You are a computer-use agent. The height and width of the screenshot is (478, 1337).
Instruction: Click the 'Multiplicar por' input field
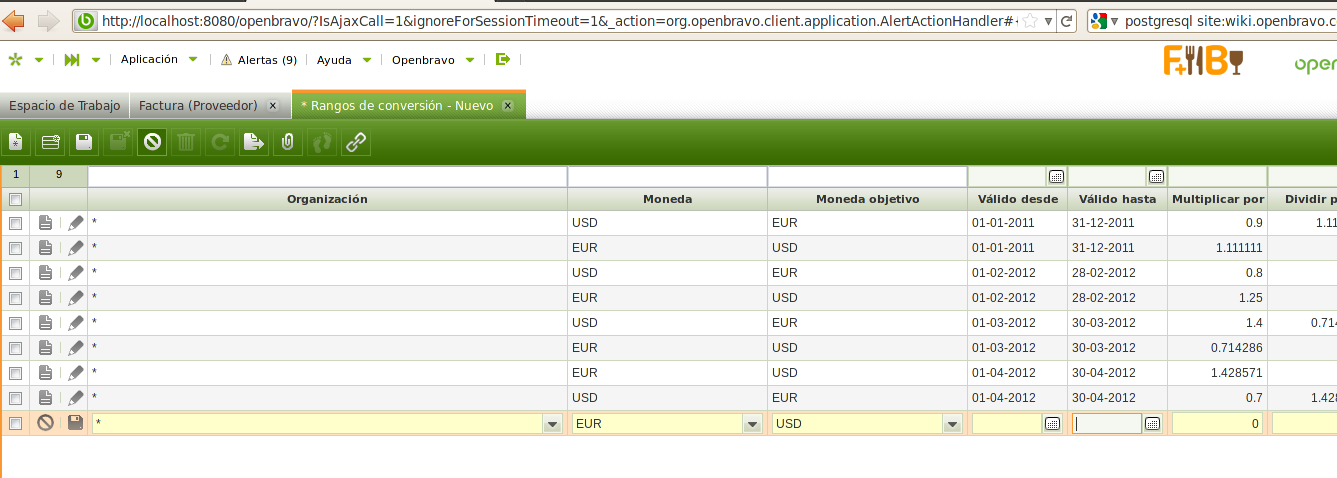click(x=1216, y=424)
